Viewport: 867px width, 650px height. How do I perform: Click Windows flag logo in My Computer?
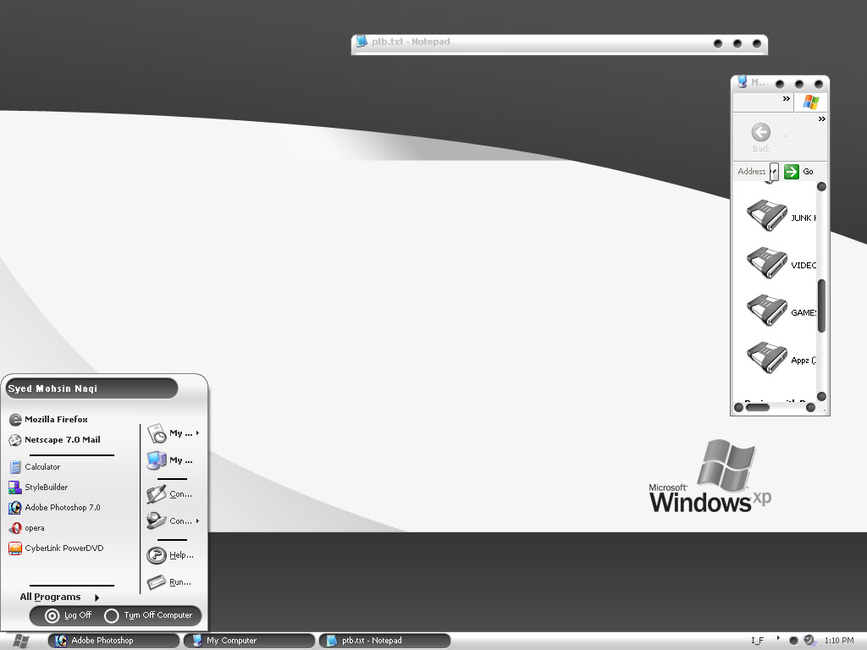(811, 102)
